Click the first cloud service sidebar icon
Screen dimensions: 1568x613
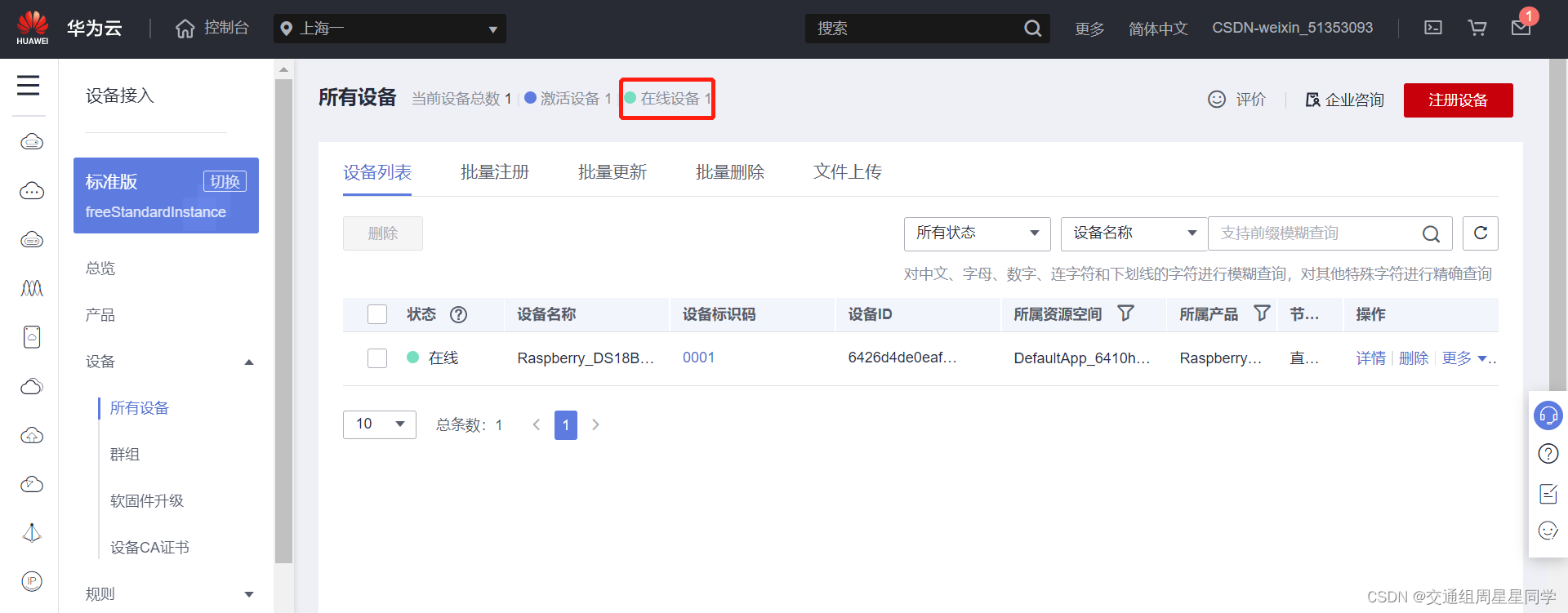pos(32,142)
